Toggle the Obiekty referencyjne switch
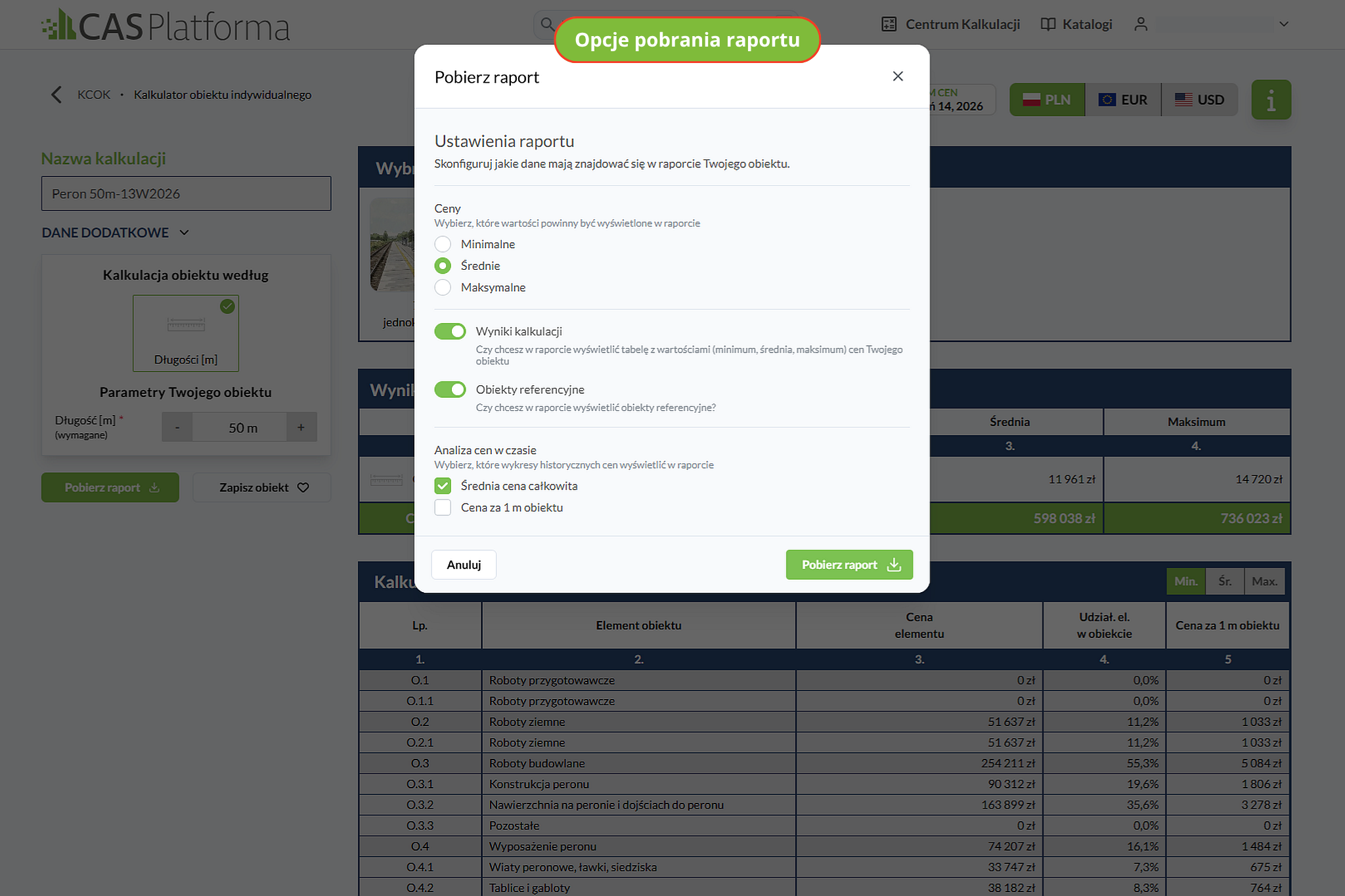The width and height of the screenshot is (1345, 896). [x=450, y=390]
